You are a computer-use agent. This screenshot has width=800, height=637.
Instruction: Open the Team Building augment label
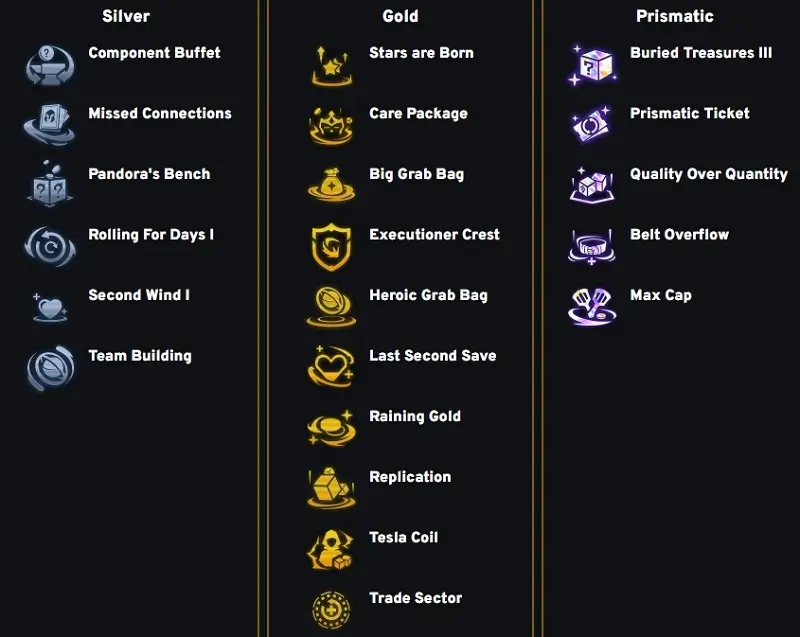pos(140,356)
